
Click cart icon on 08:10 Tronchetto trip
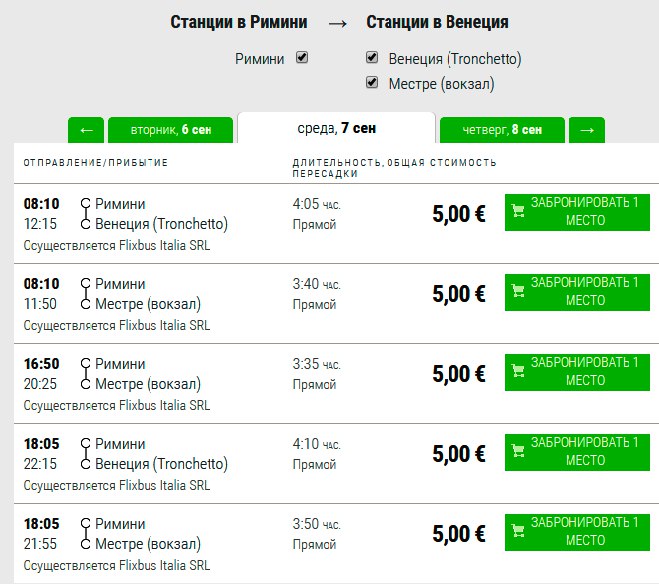pos(518,211)
